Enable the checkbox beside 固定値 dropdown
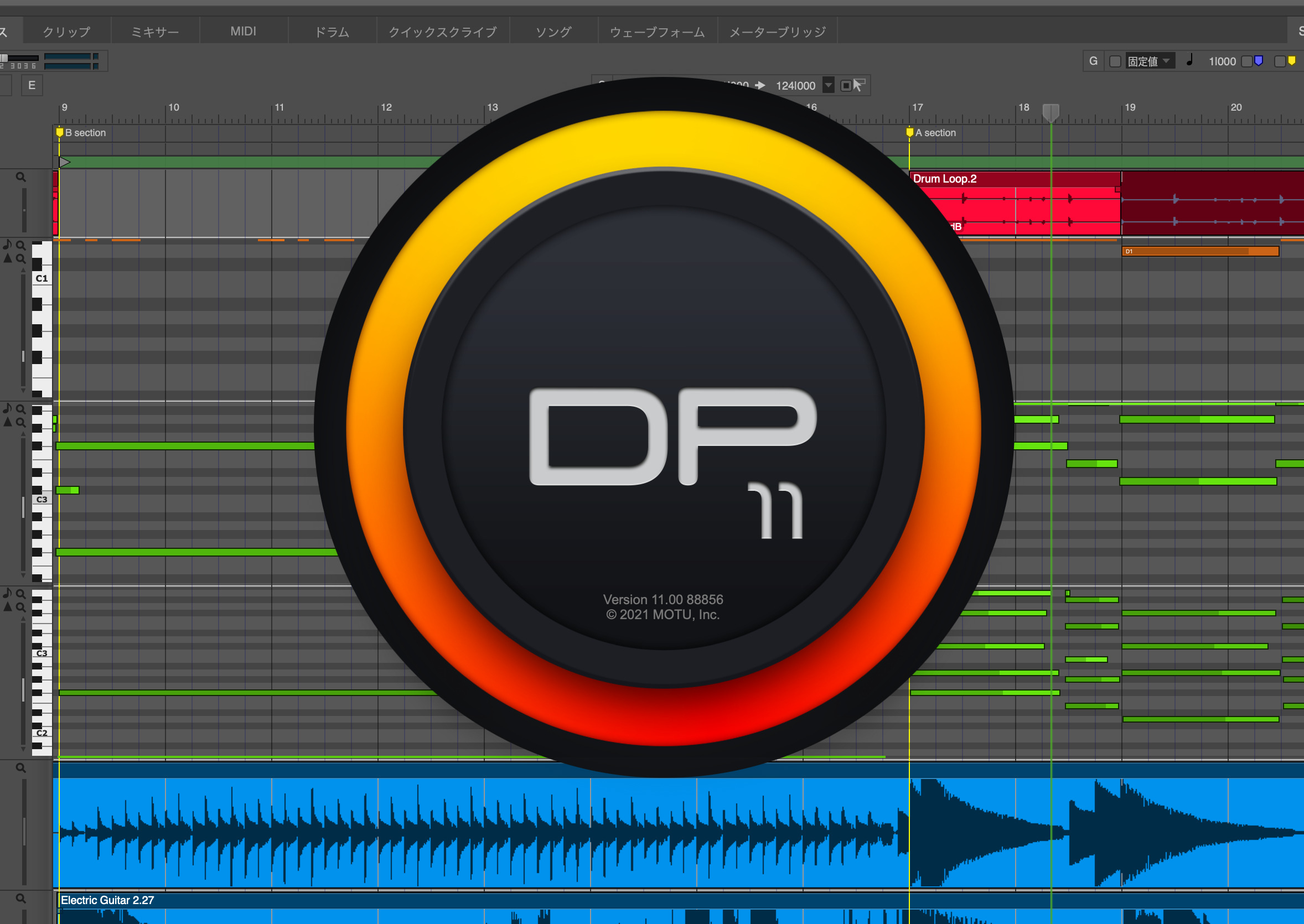 (1116, 61)
